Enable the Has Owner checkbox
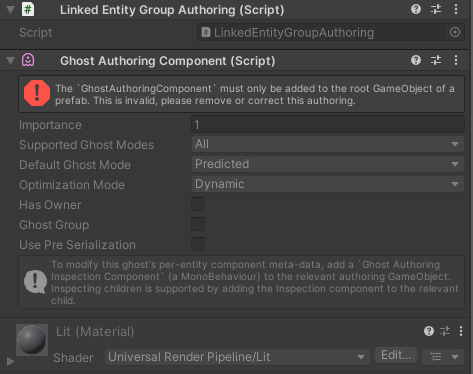 [198, 204]
